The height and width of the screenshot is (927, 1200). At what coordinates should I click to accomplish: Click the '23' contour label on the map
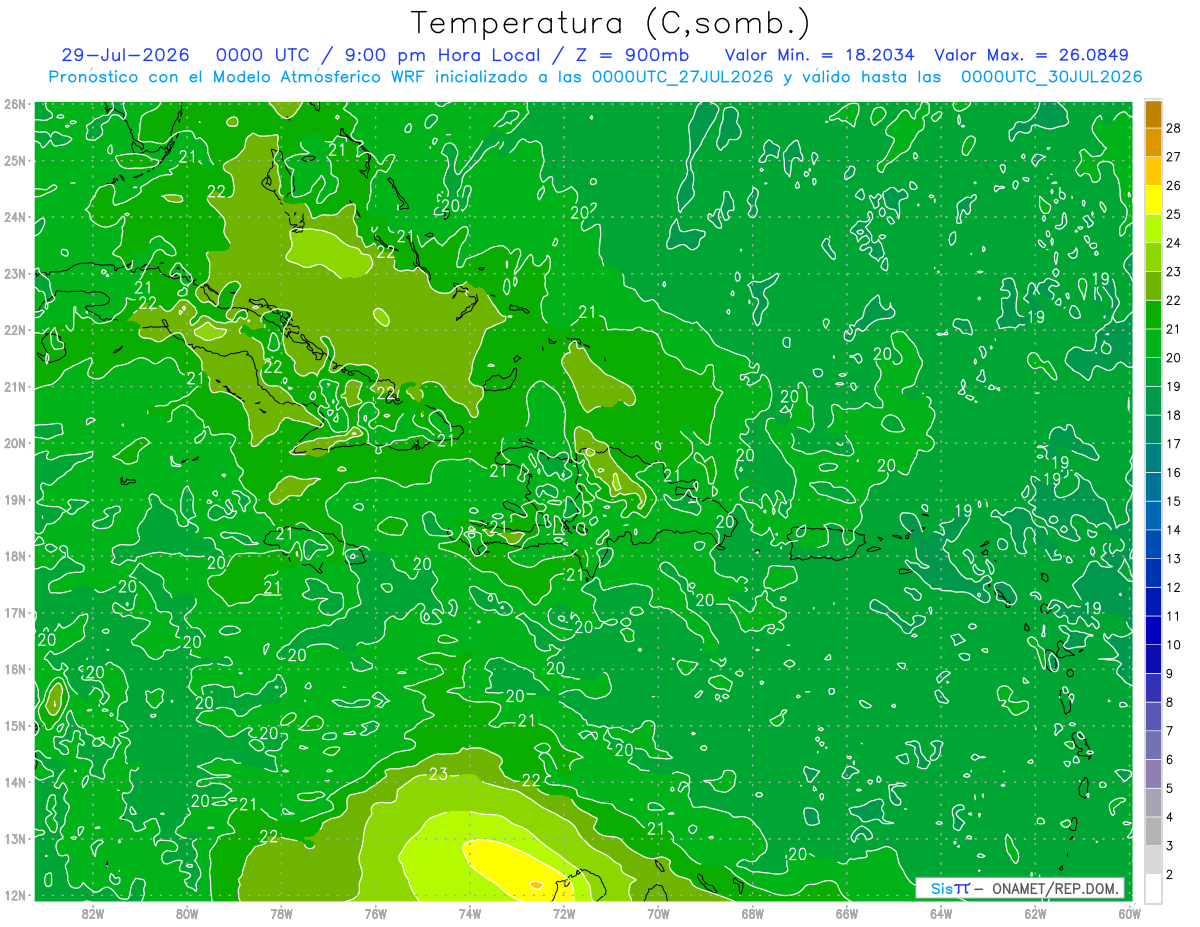click(x=438, y=774)
